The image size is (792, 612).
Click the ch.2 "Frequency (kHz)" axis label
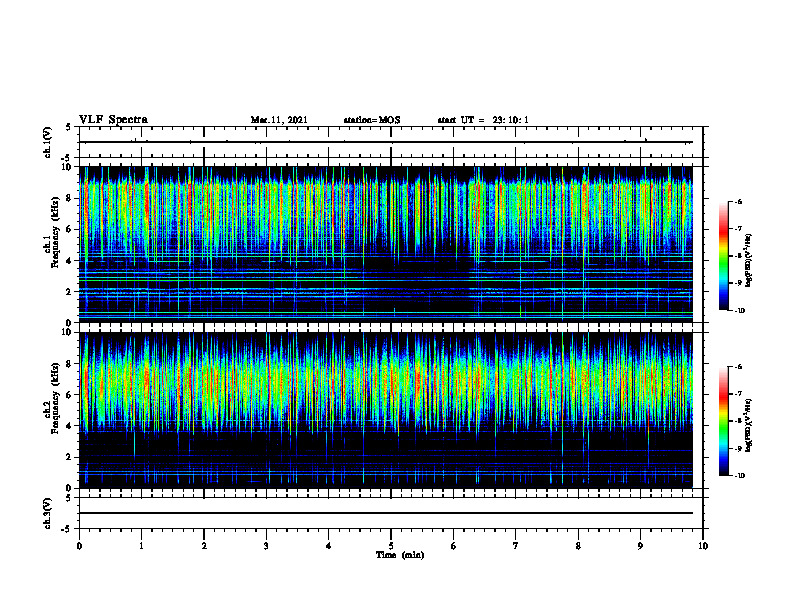tap(55, 398)
